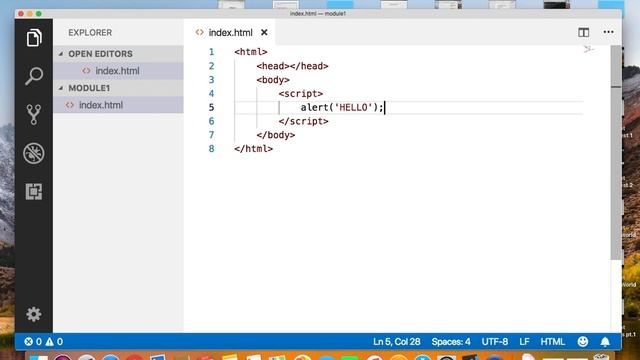Select encoding via UTF-8 status entry
Screen dimensions: 640x360
tap(495, 342)
